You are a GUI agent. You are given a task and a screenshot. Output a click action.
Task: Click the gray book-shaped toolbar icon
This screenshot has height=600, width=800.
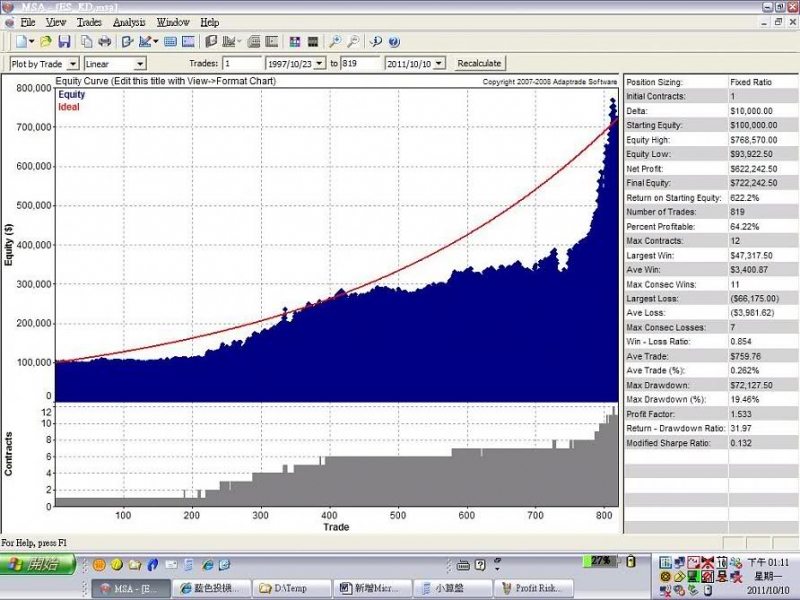(x=211, y=42)
